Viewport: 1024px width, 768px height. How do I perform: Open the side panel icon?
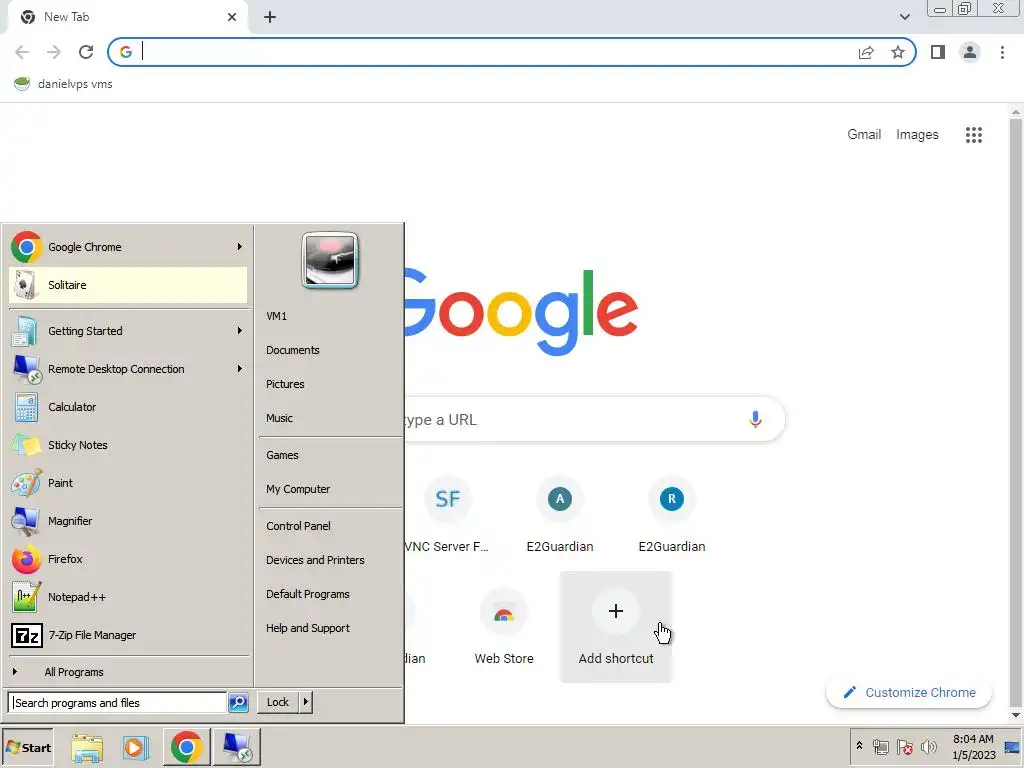tap(938, 52)
